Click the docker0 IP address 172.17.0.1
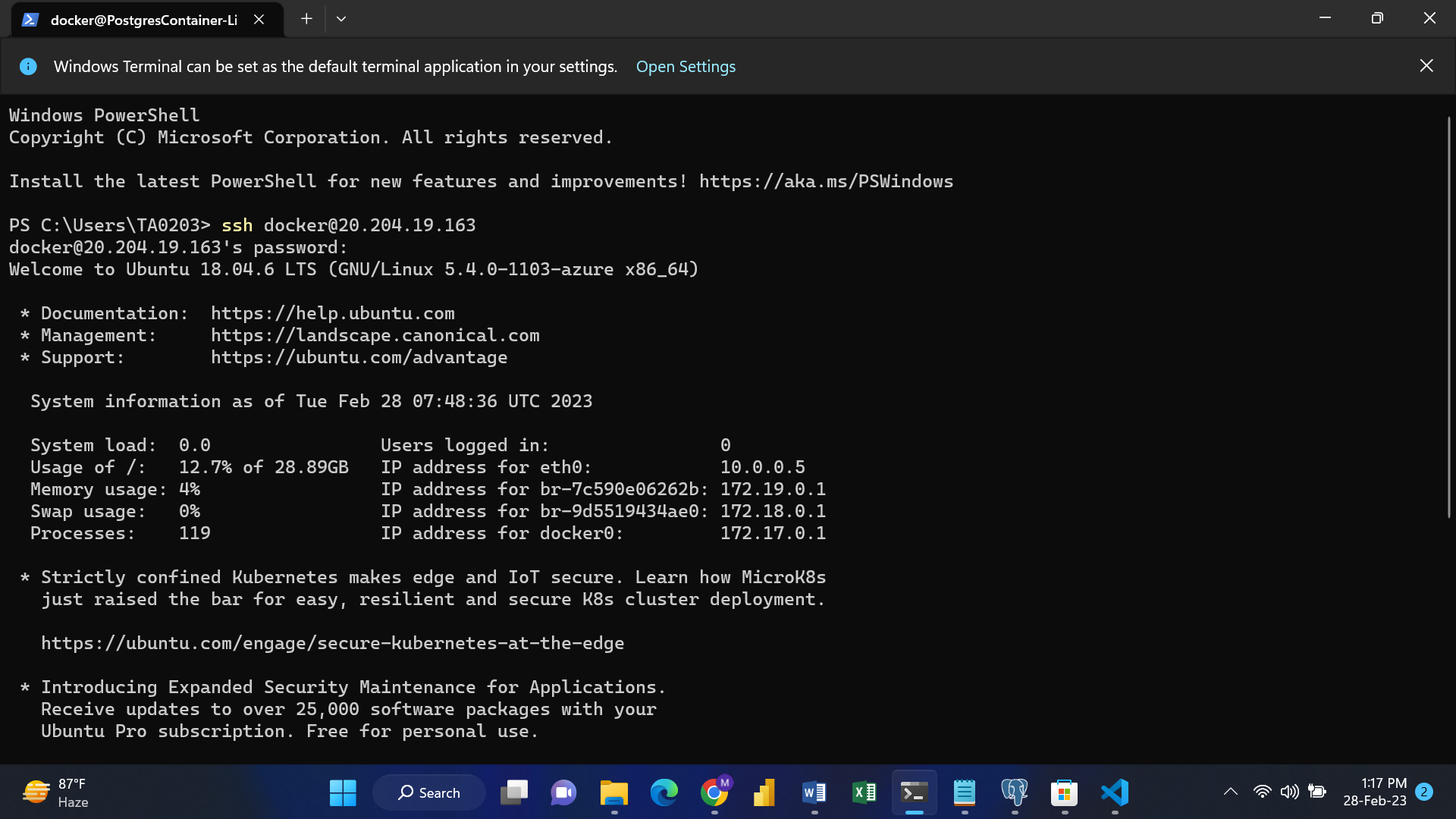Viewport: 1456px width, 819px height. (773, 533)
